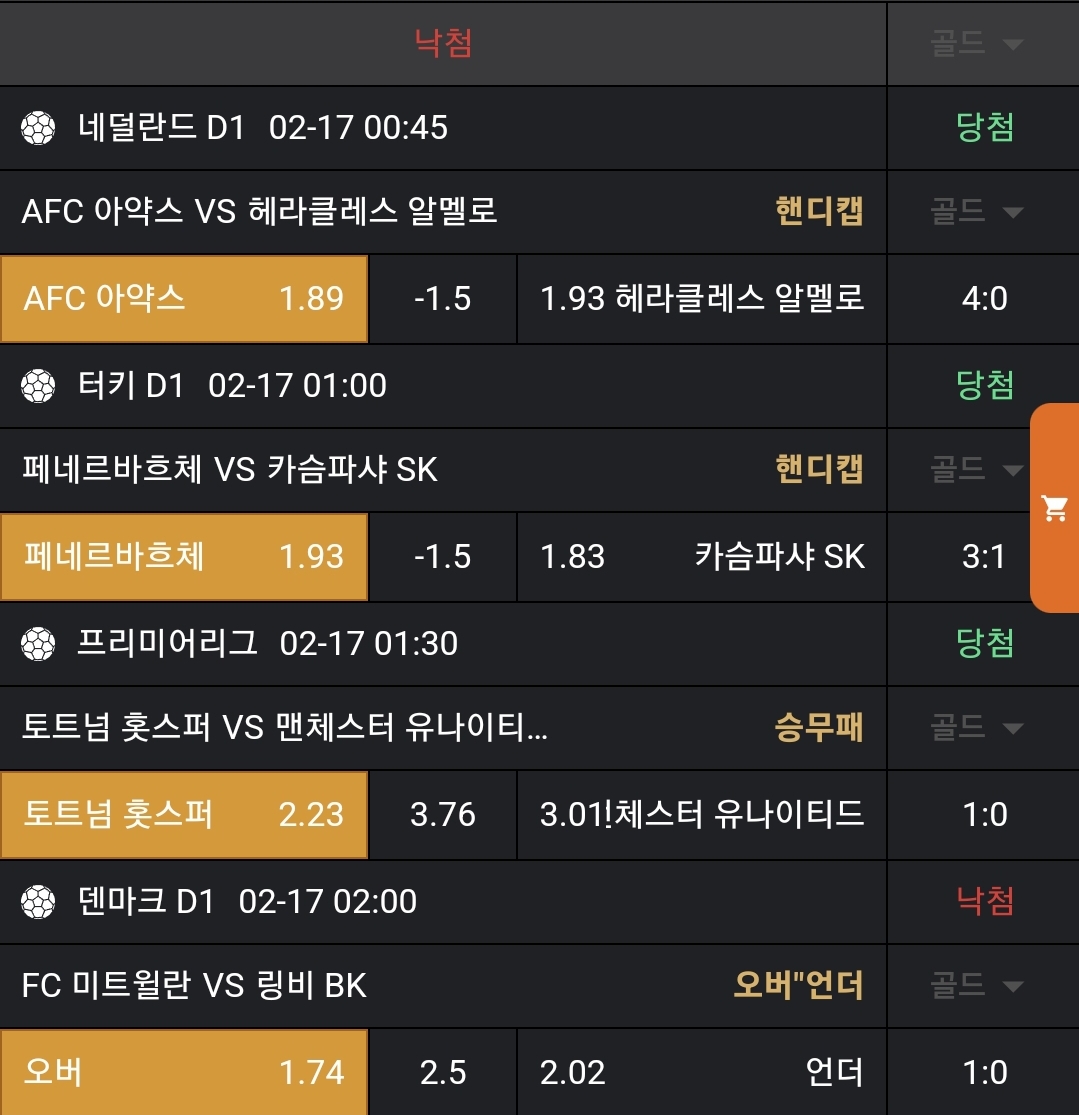Select 헤라클레스 알멜로 1.93 odds option
Screen dimensions: 1079x1115
[701, 299]
